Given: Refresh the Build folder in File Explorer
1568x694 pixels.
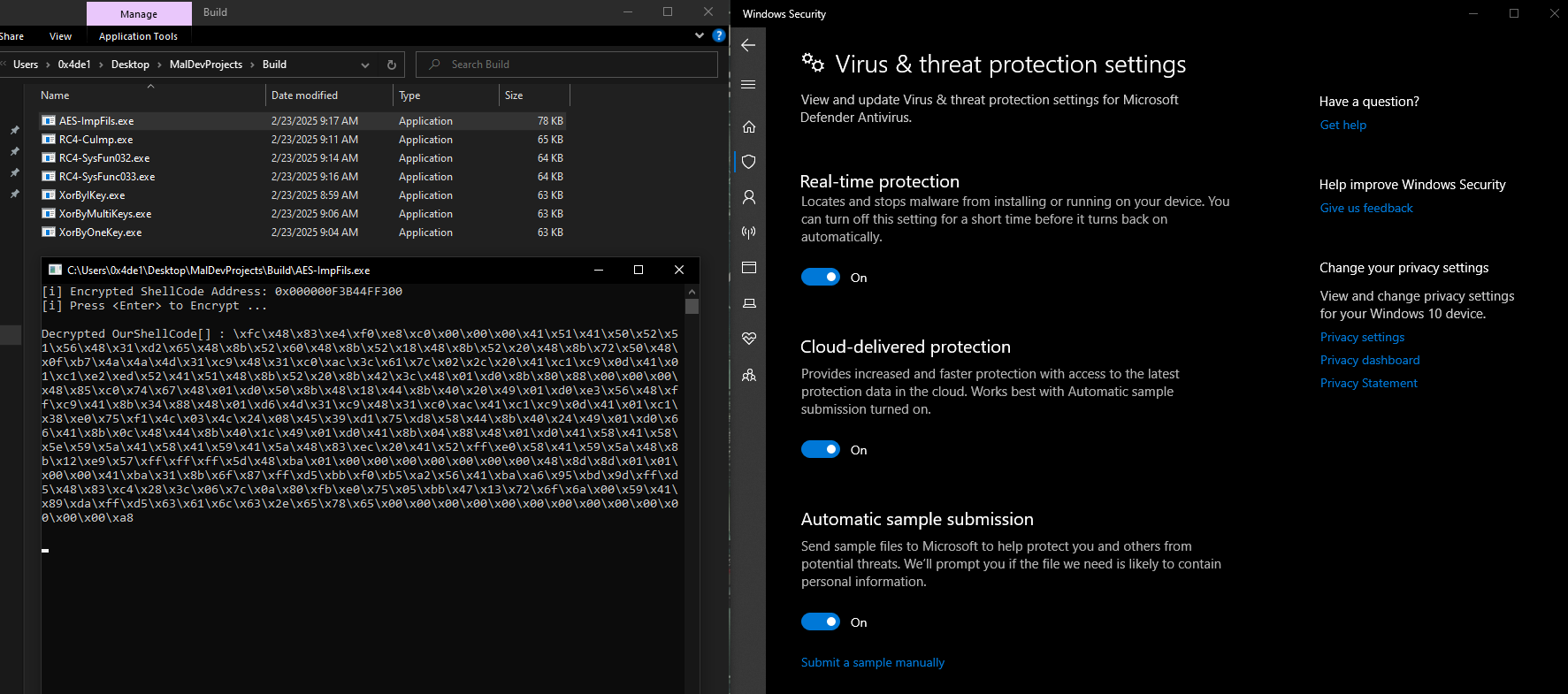Looking at the screenshot, I should [392, 65].
